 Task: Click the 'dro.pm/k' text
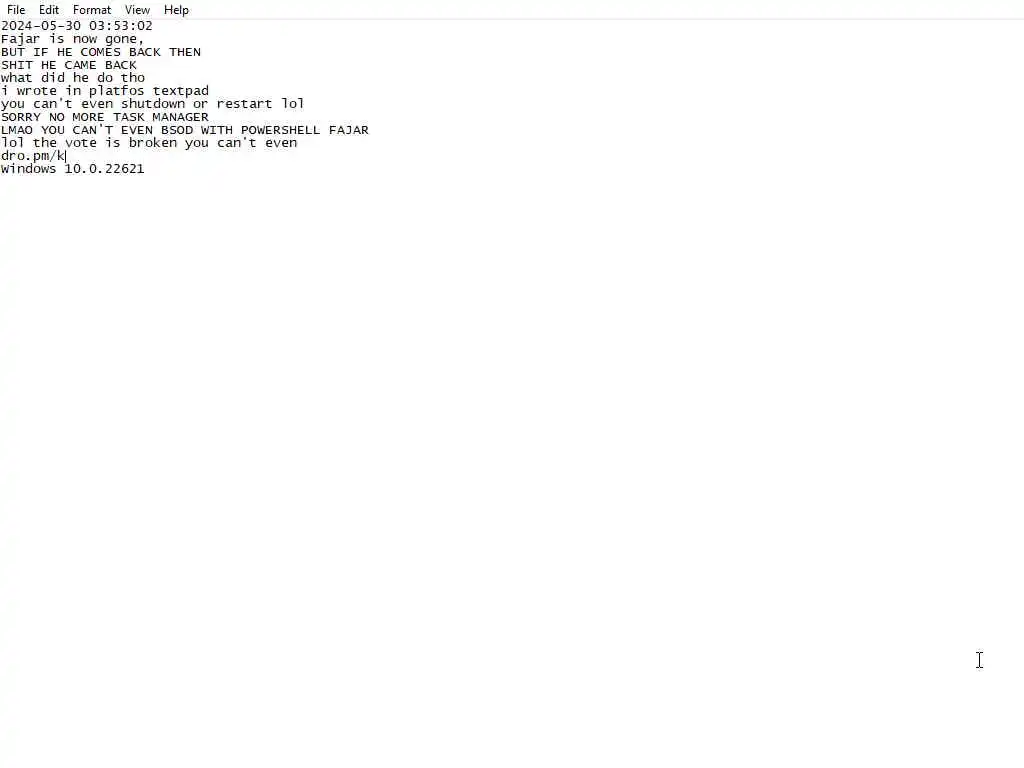33,156
